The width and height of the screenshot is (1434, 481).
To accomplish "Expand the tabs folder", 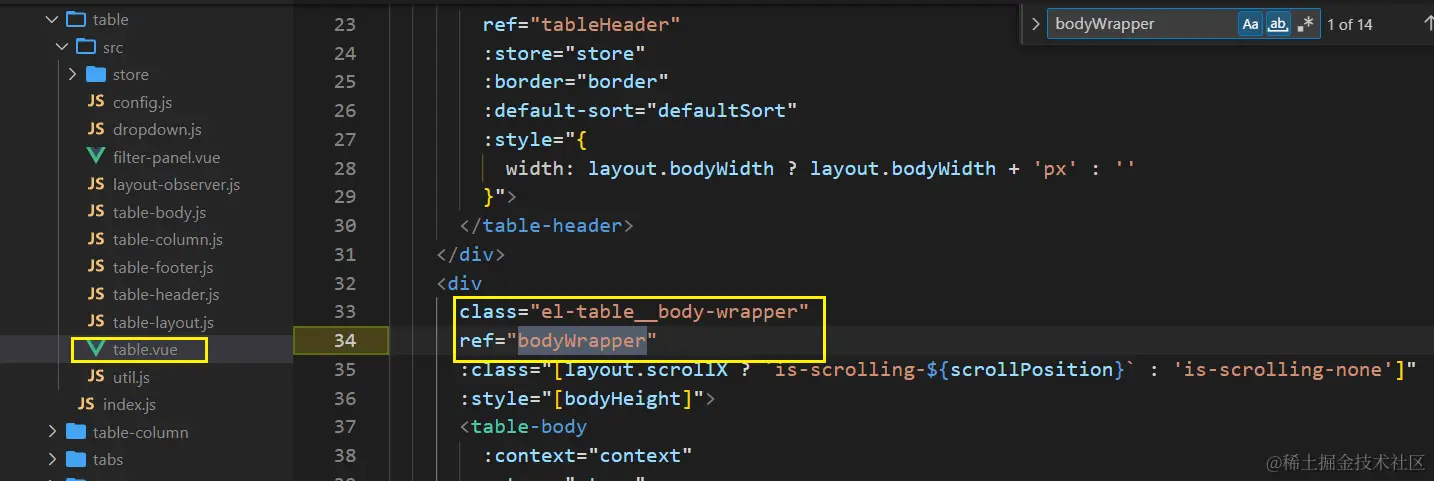I will point(53,460).
